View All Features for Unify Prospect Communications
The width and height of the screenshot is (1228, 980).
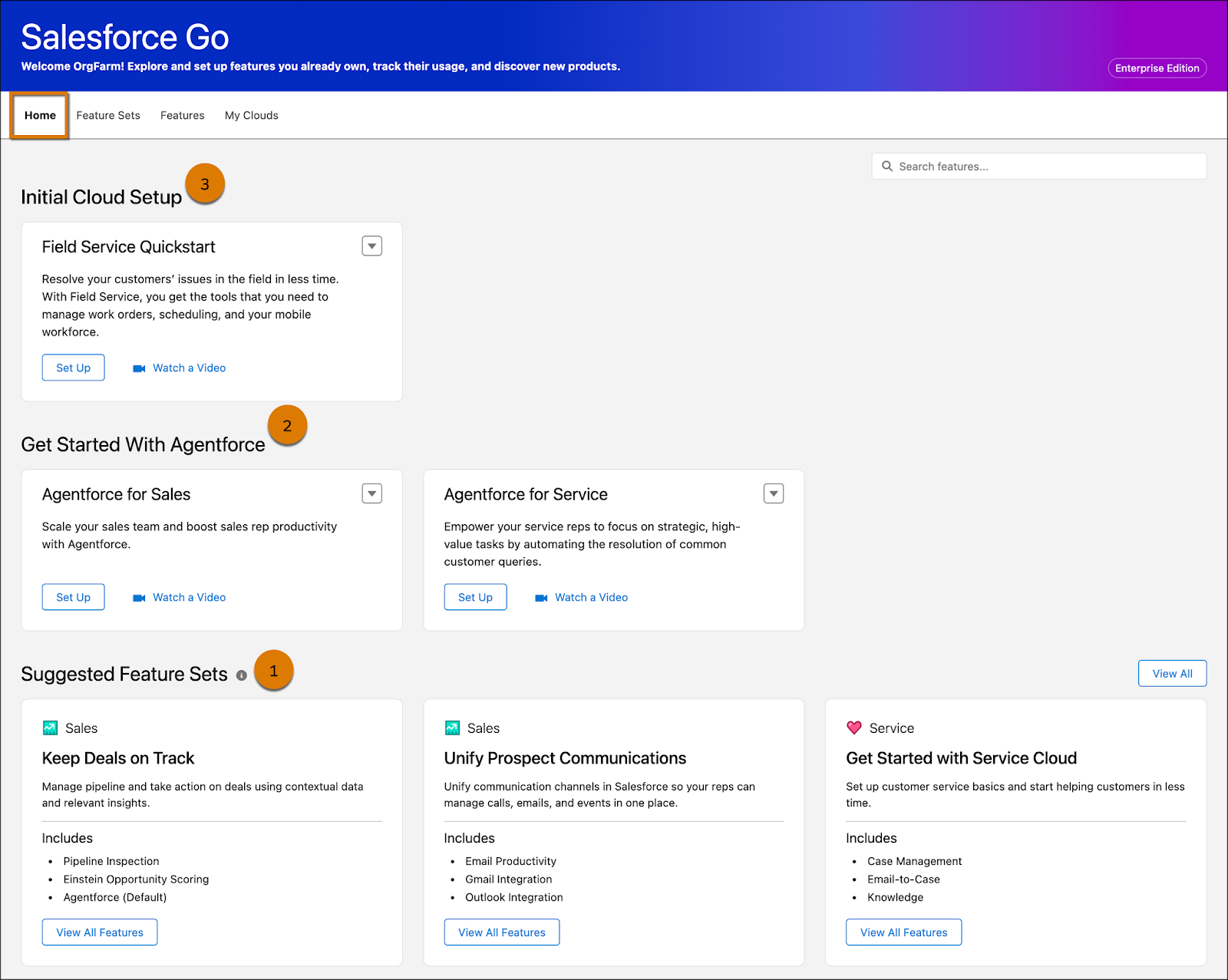click(502, 932)
